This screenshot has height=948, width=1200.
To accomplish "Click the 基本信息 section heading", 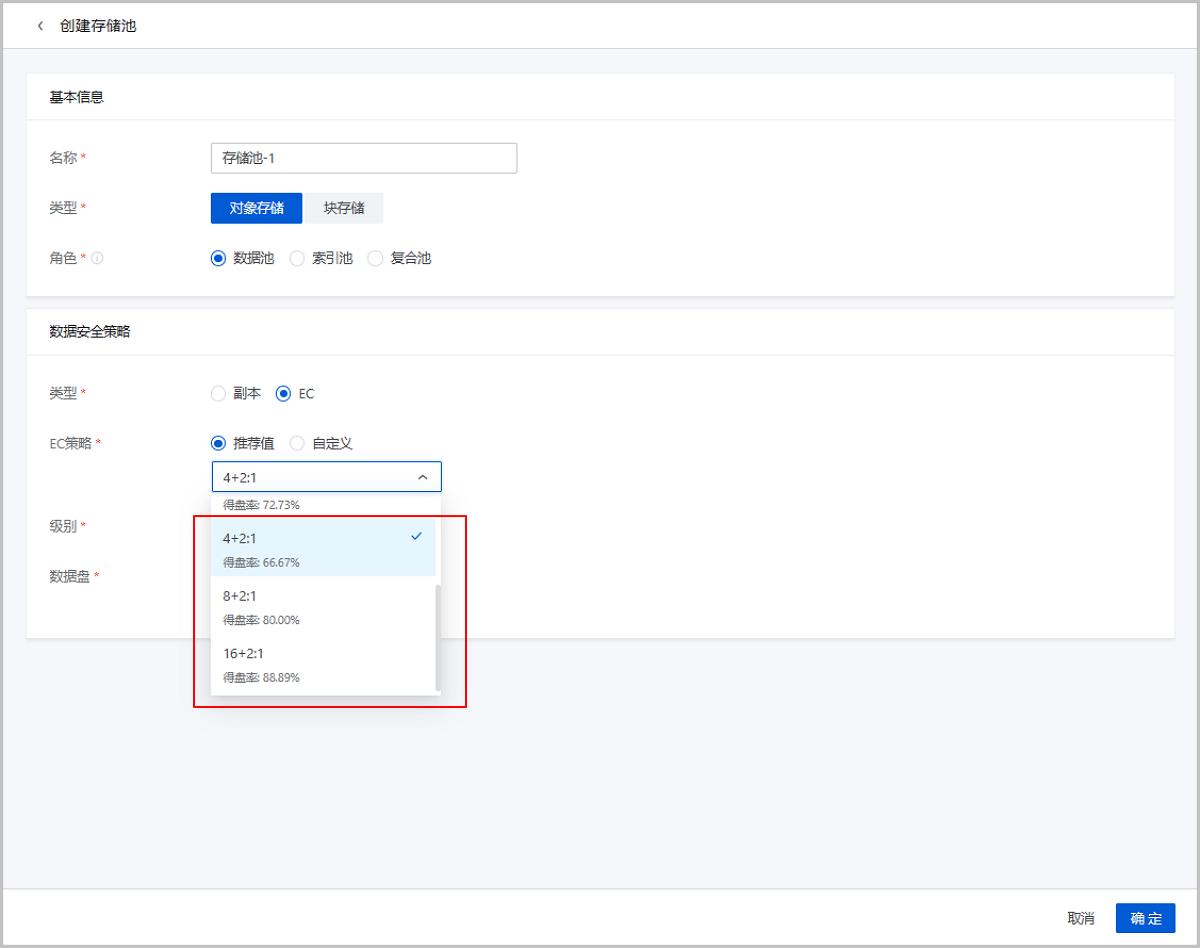I will click(x=77, y=97).
